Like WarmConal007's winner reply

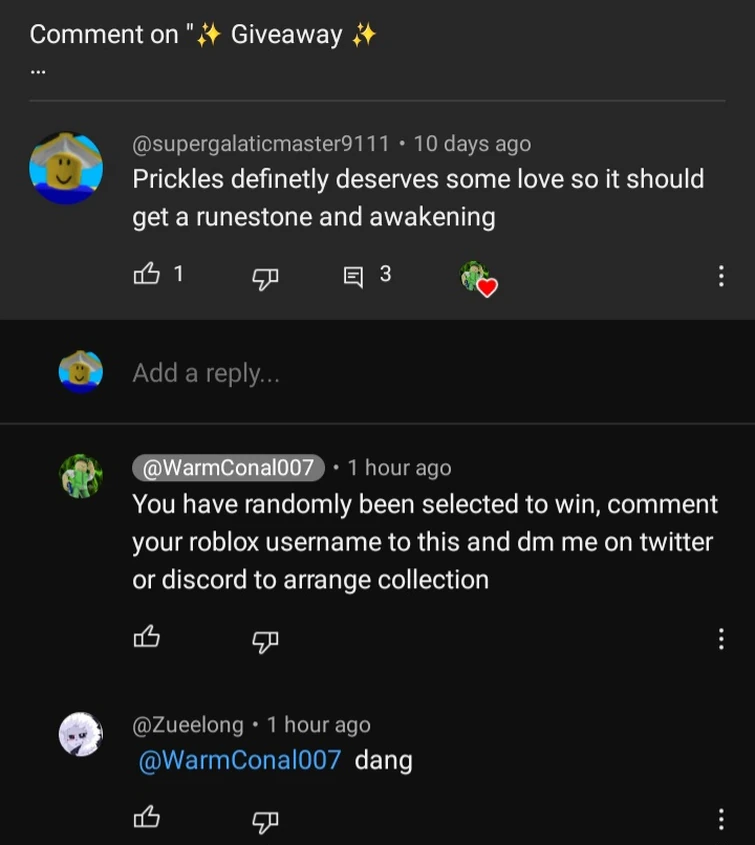click(146, 638)
